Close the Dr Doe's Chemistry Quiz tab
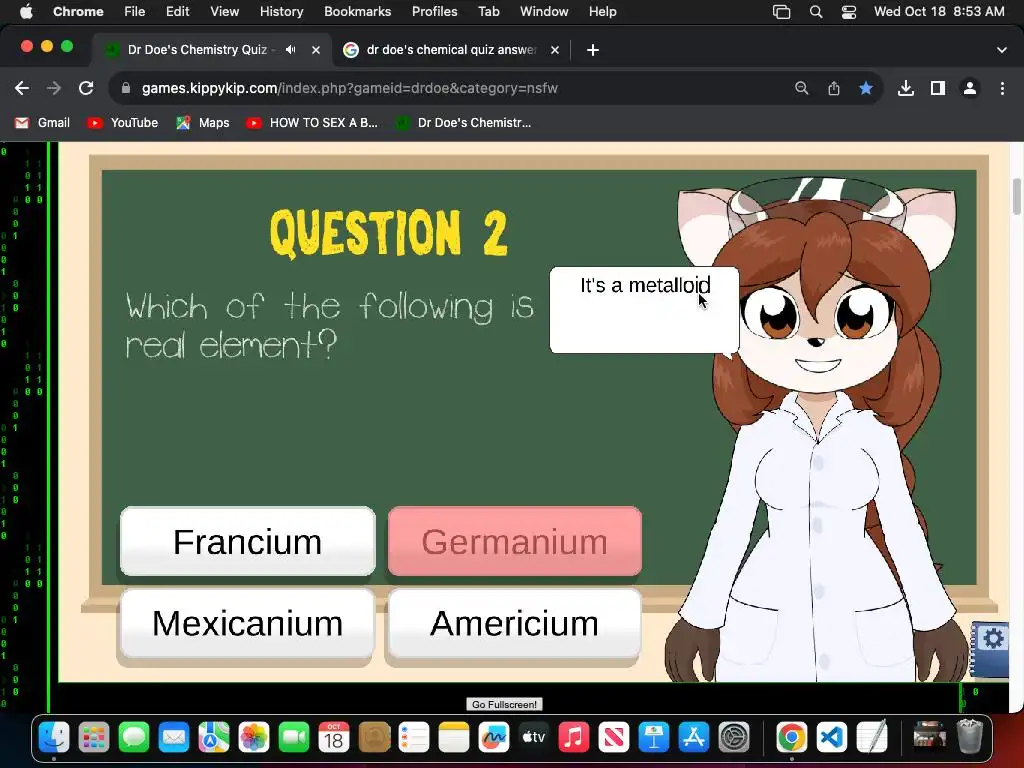1024x768 pixels. [316, 50]
